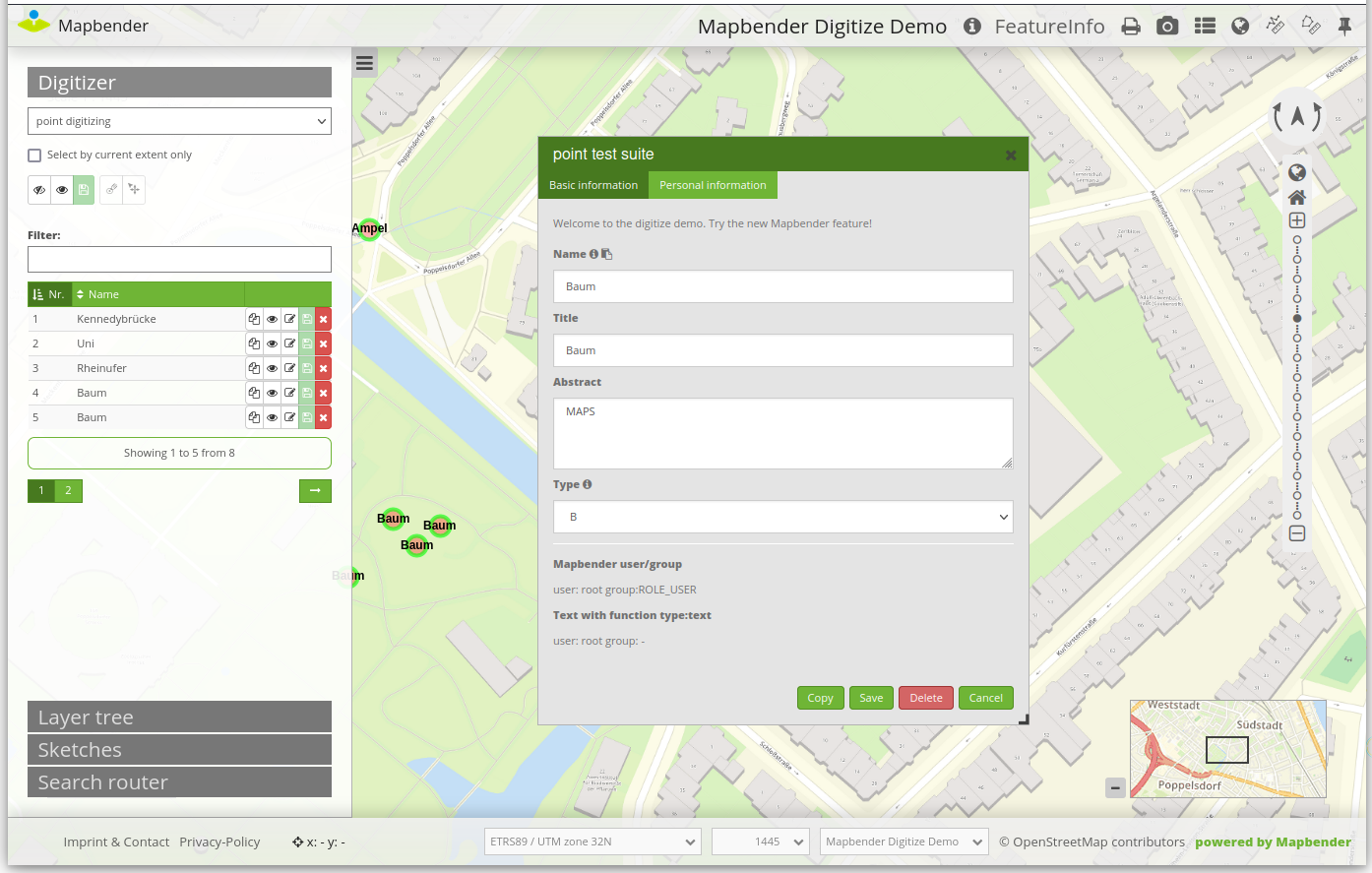This screenshot has width=1372, height=873.
Task: Click the Save button in dialog
Action: coord(871,698)
